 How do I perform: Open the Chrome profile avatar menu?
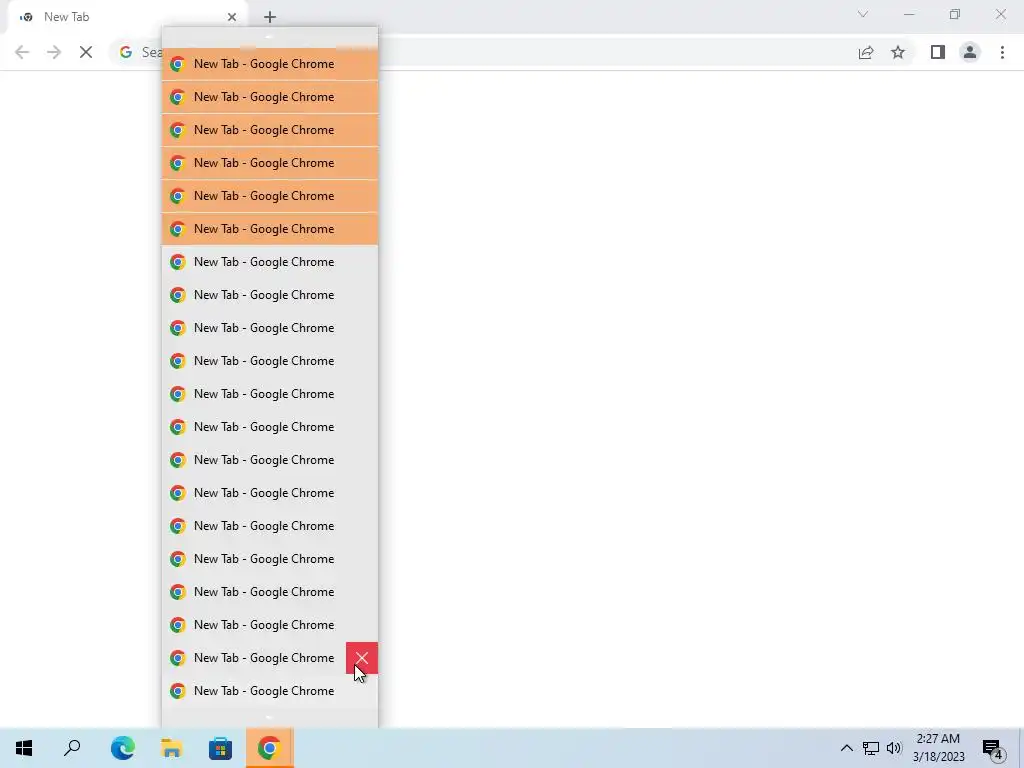970,52
